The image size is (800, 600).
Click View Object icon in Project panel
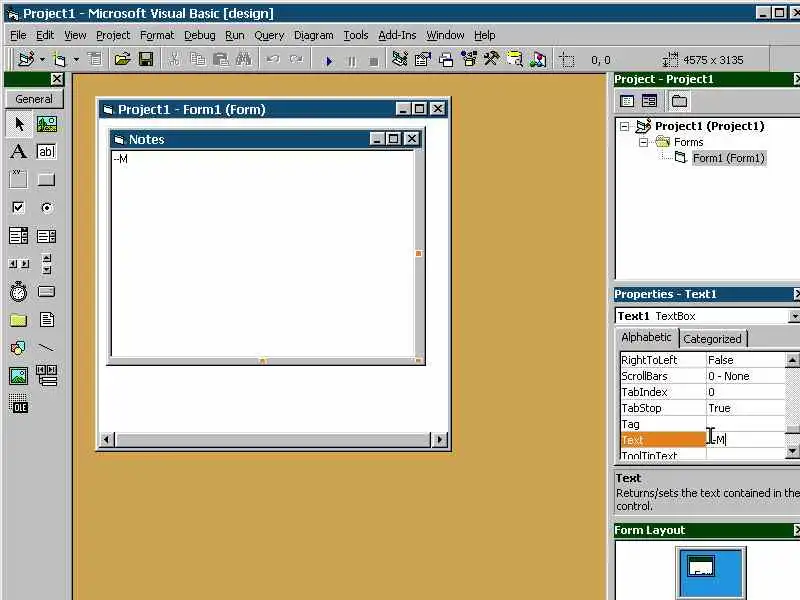pos(649,101)
